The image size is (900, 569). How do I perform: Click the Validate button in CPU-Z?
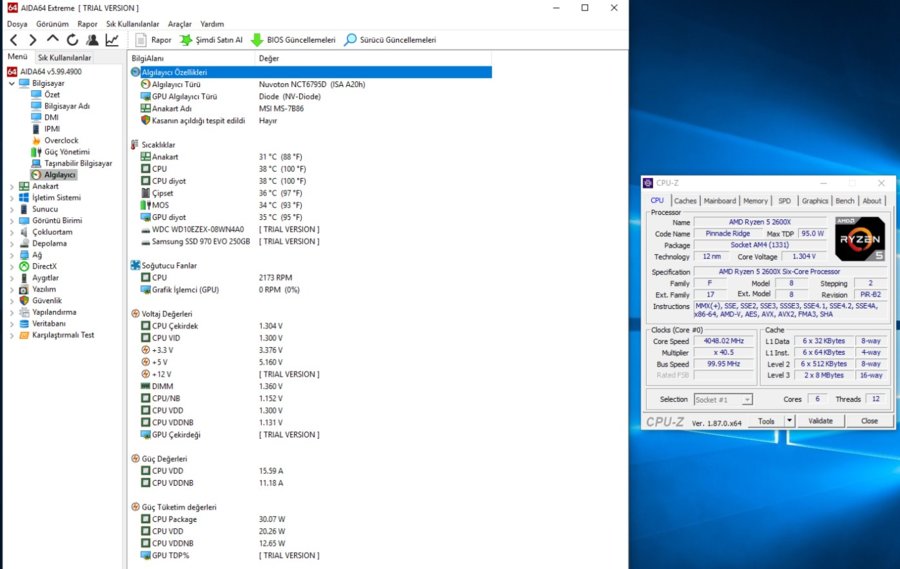click(x=820, y=421)
